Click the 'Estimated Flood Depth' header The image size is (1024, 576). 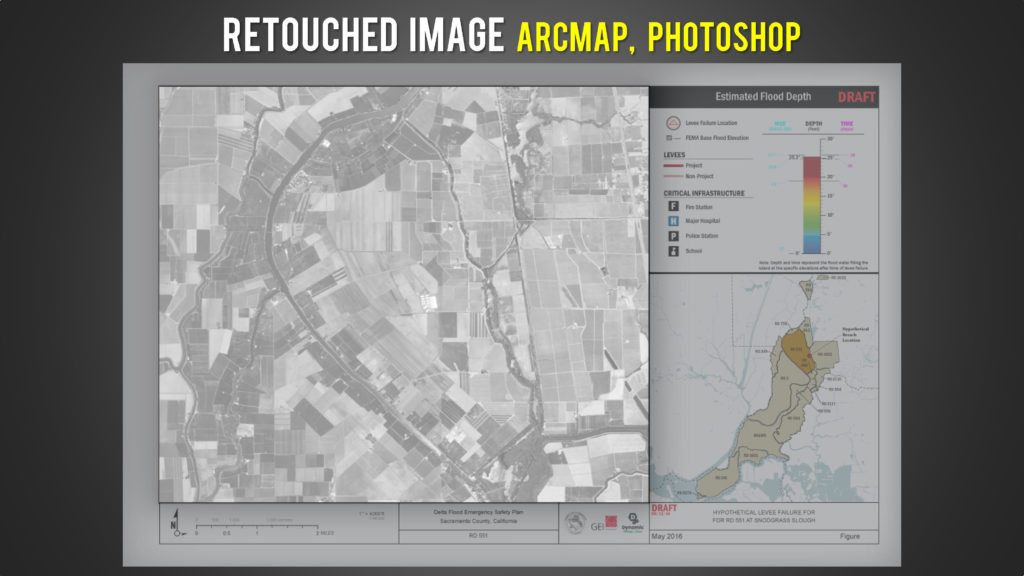coord(763,97)
